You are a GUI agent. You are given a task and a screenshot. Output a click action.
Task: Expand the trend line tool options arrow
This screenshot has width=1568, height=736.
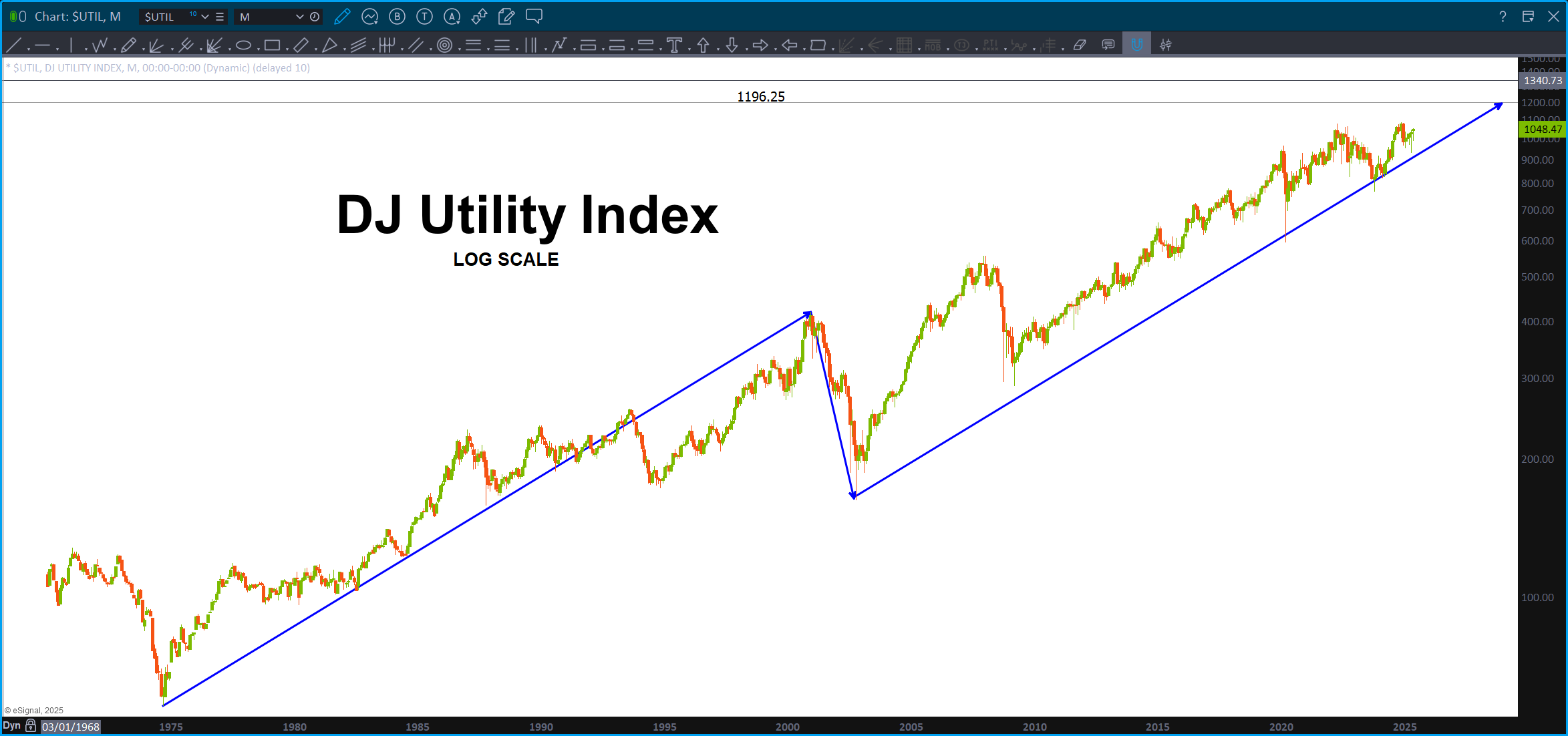tap(28, 49)
